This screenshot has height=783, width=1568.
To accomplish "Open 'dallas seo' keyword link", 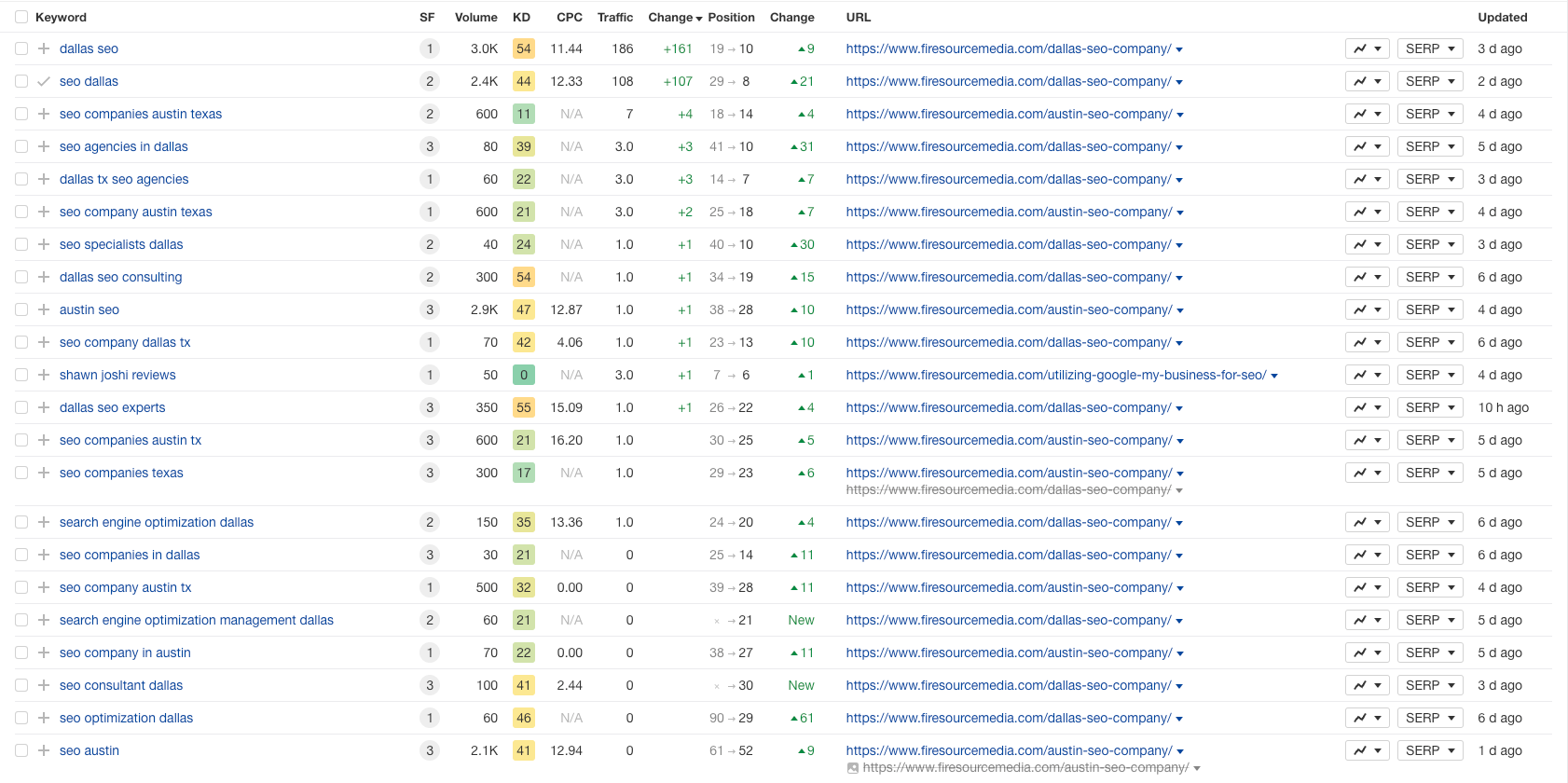I will (89, 48).
